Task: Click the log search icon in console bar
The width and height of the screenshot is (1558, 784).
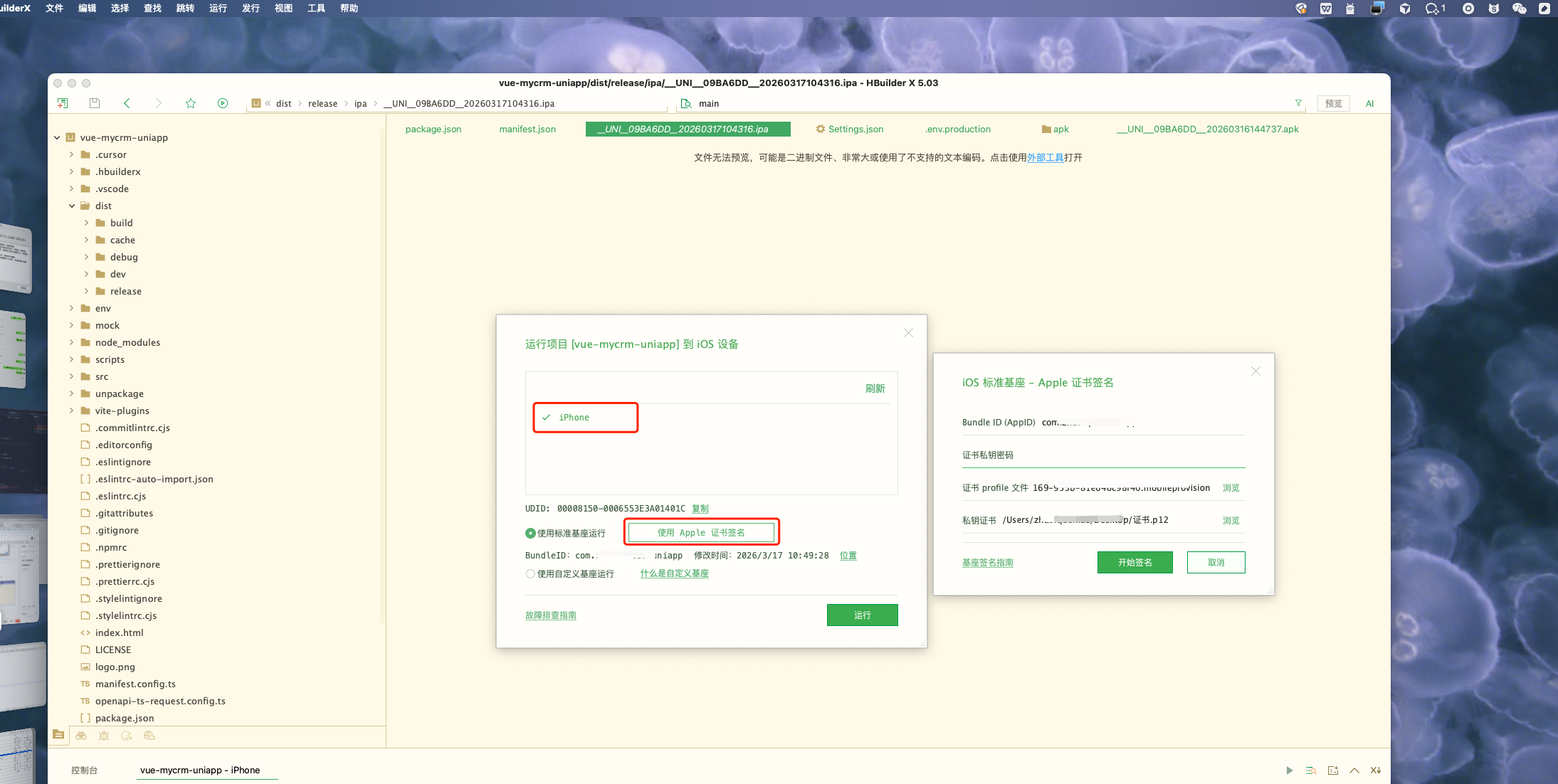Action: [1311, 770]
